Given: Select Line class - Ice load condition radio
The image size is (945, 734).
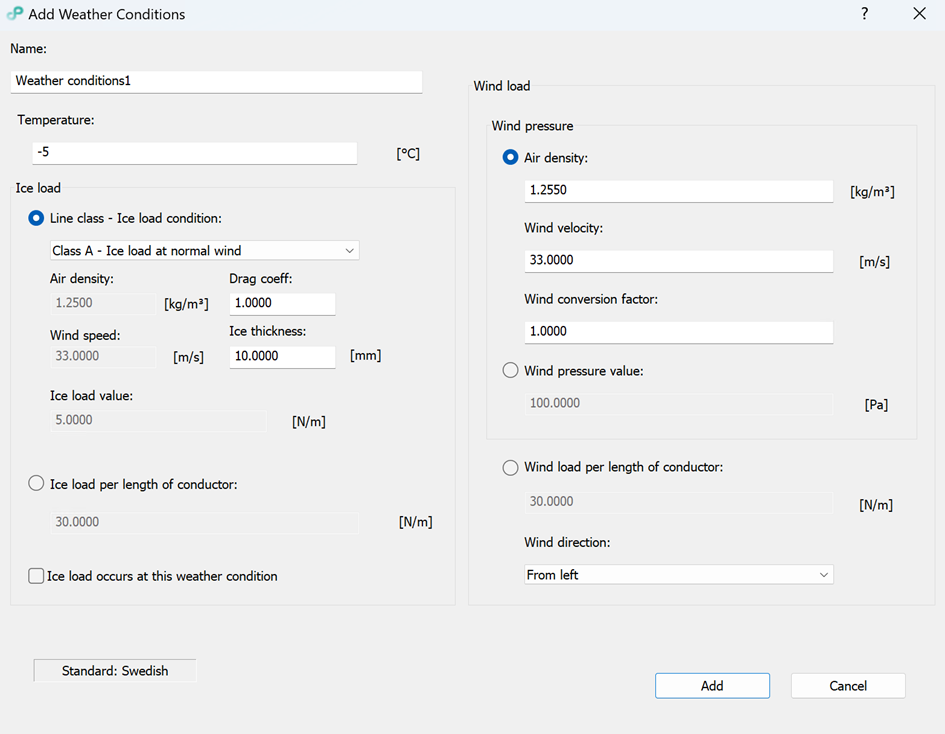Looking at the screenshot, I should point(37,218).
